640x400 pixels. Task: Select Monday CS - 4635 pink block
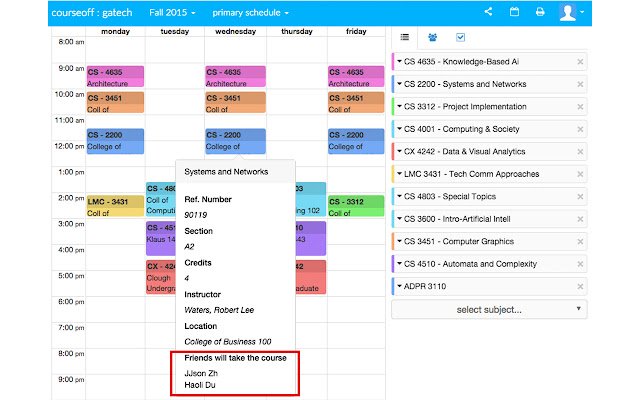tap(115, 76)
